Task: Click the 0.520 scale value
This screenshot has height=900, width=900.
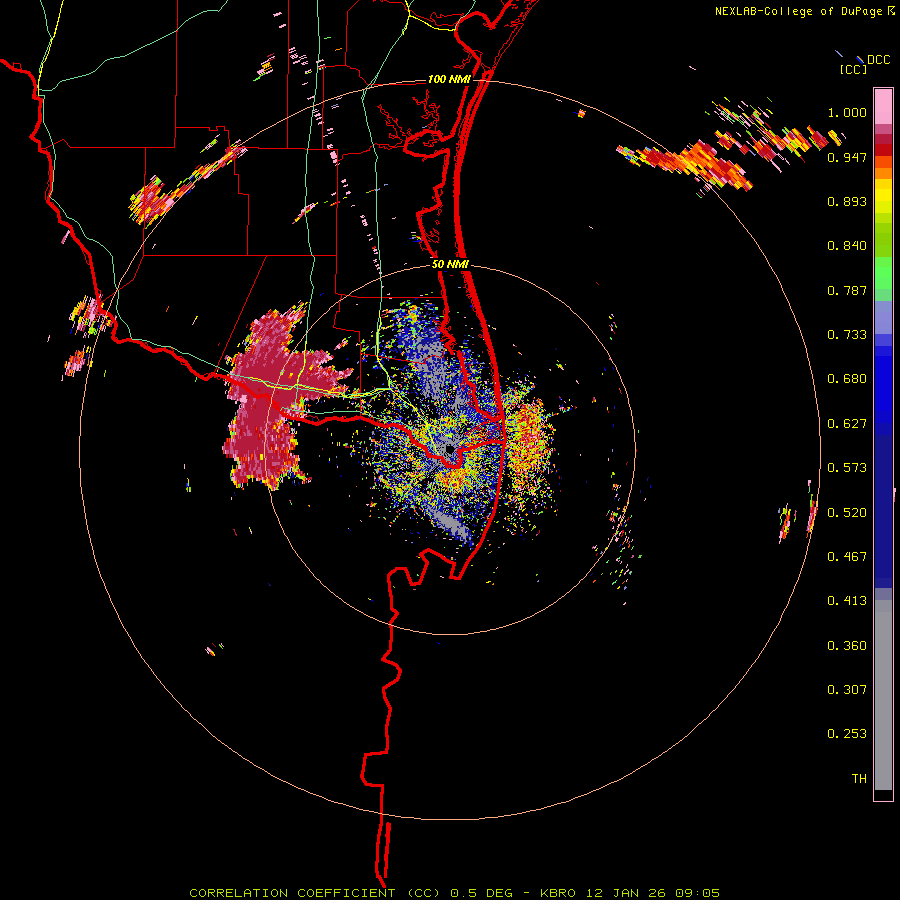Action: 847,512
